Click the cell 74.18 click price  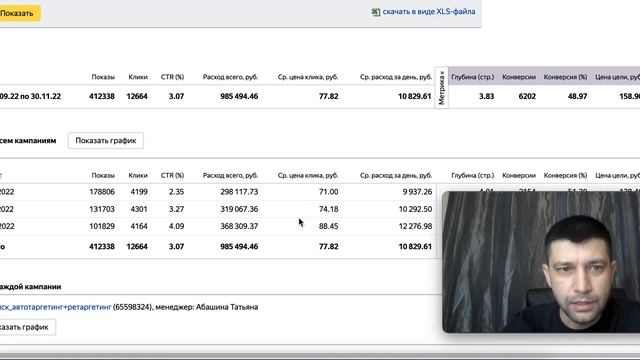329,209
